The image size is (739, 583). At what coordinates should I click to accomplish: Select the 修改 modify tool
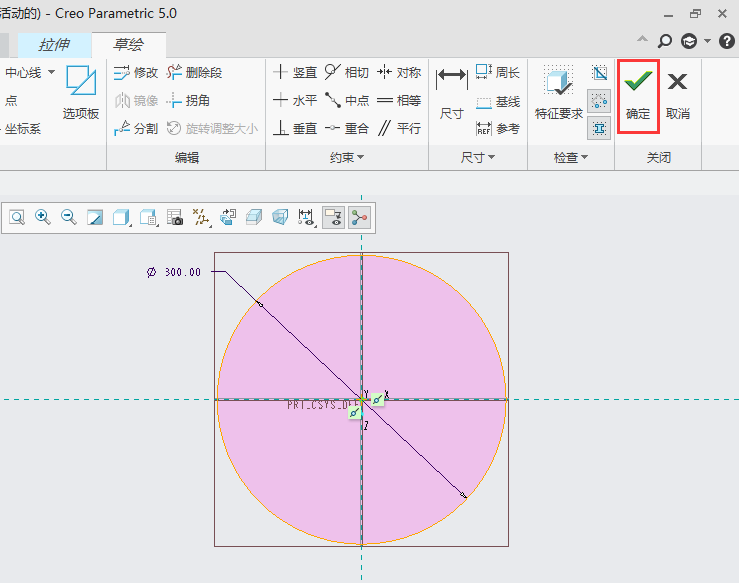[x=136, y=73]
